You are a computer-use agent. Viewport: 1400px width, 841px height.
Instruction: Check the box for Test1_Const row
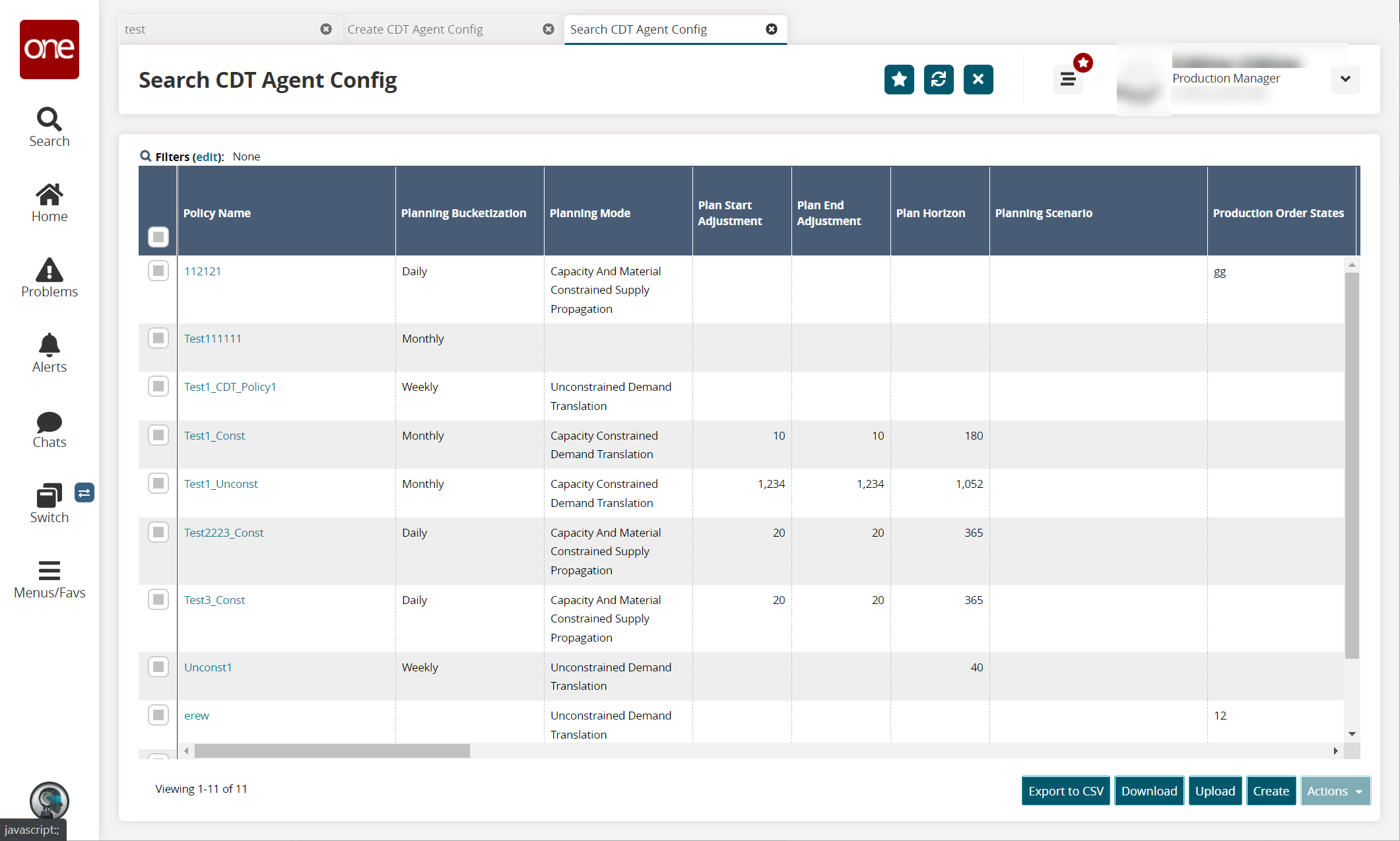click(x=158, y=435)
